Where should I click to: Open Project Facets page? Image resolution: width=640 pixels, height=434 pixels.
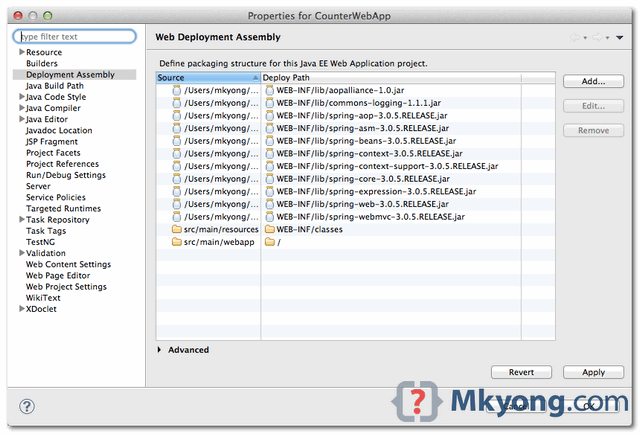click(53, 153)
